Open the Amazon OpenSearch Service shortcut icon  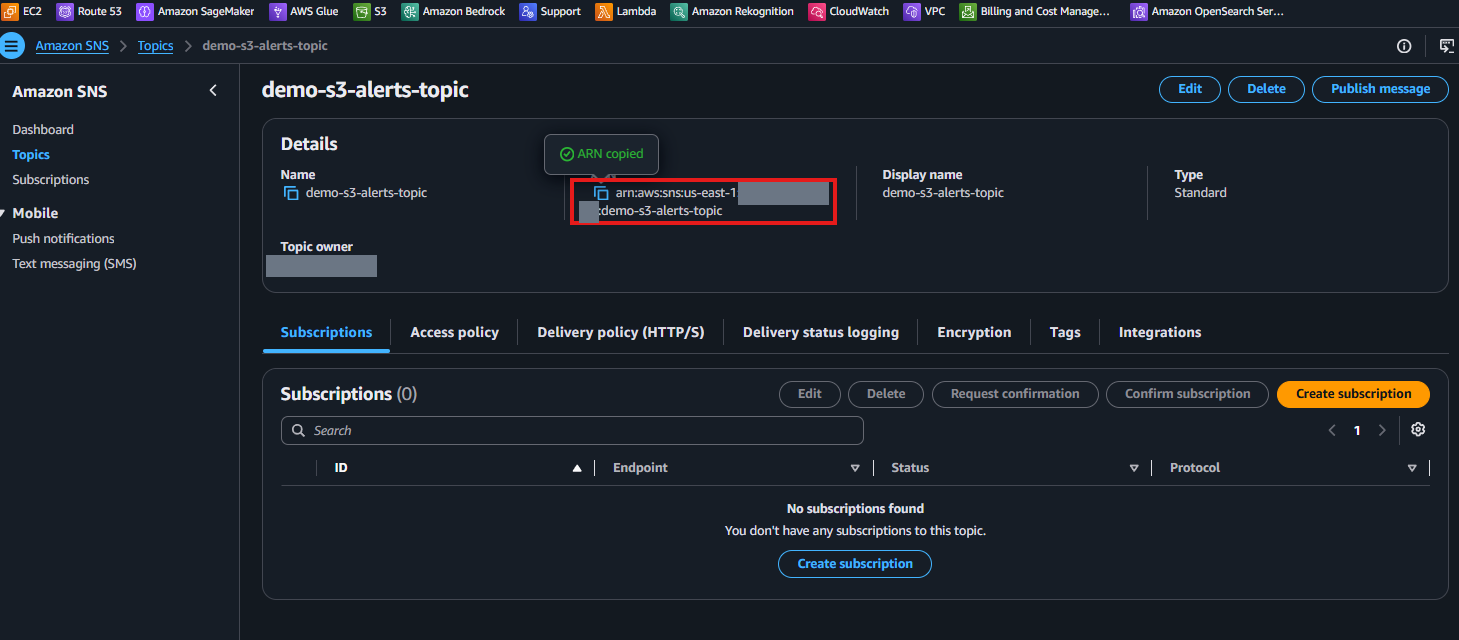1139,11
